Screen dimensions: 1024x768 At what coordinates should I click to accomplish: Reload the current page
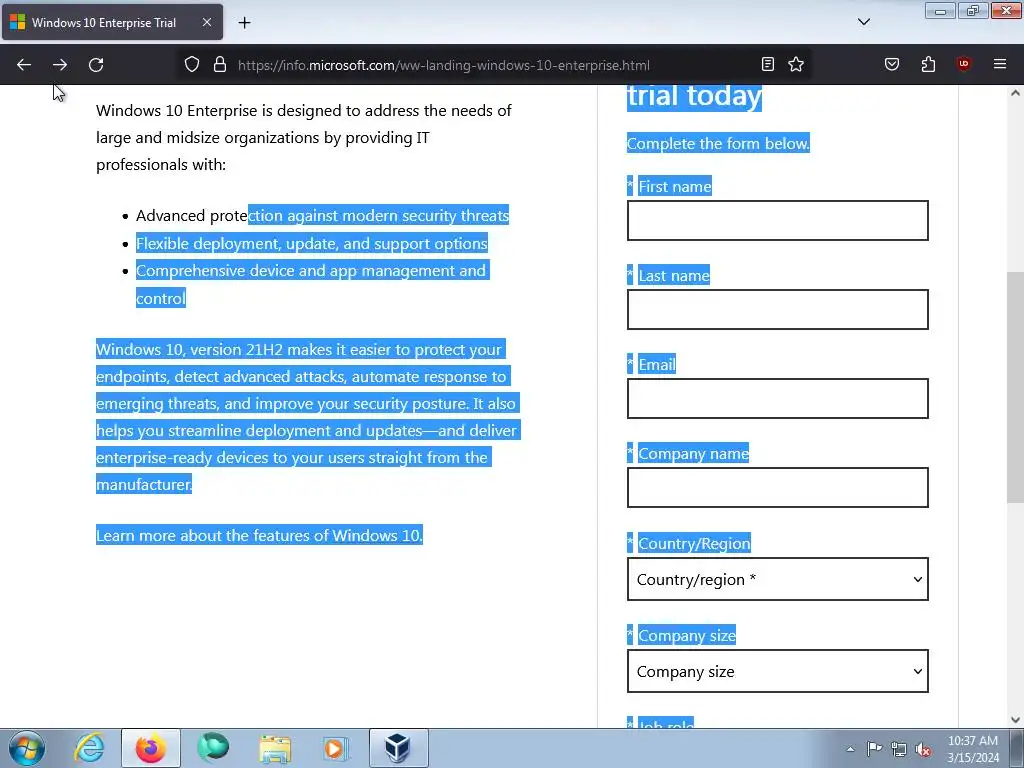click(x=96, y=65)
